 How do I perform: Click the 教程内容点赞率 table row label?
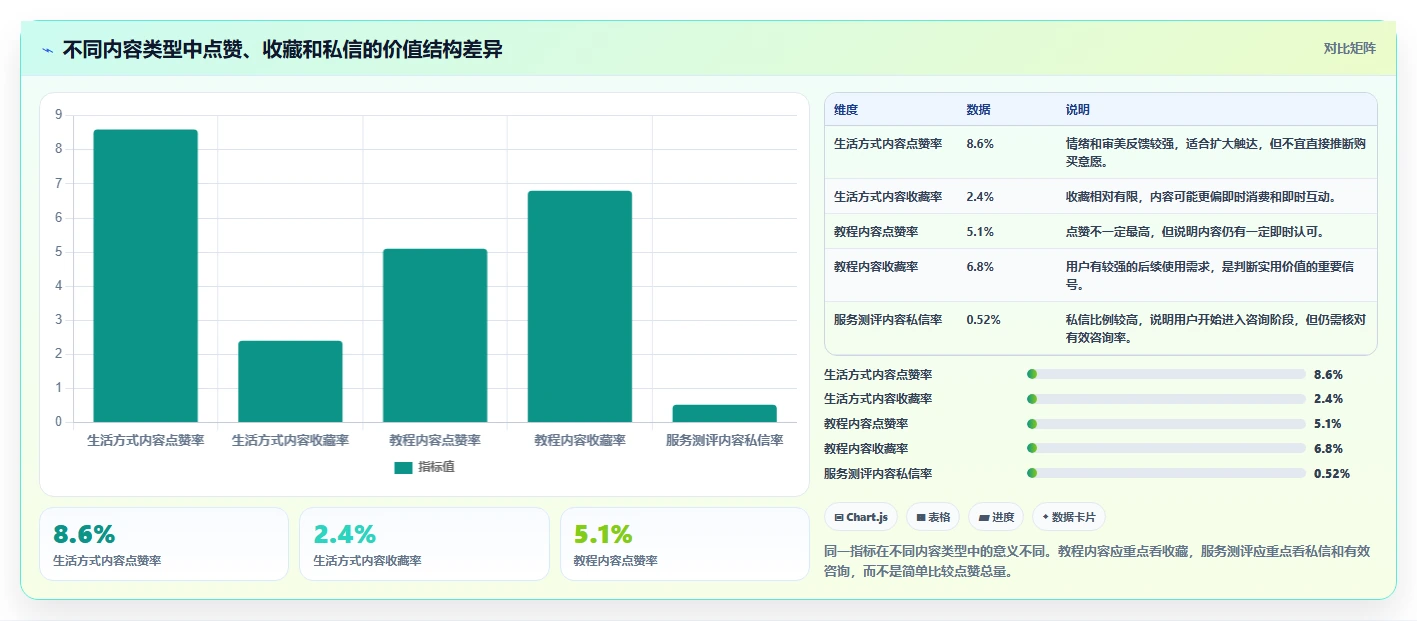point(876,232)
